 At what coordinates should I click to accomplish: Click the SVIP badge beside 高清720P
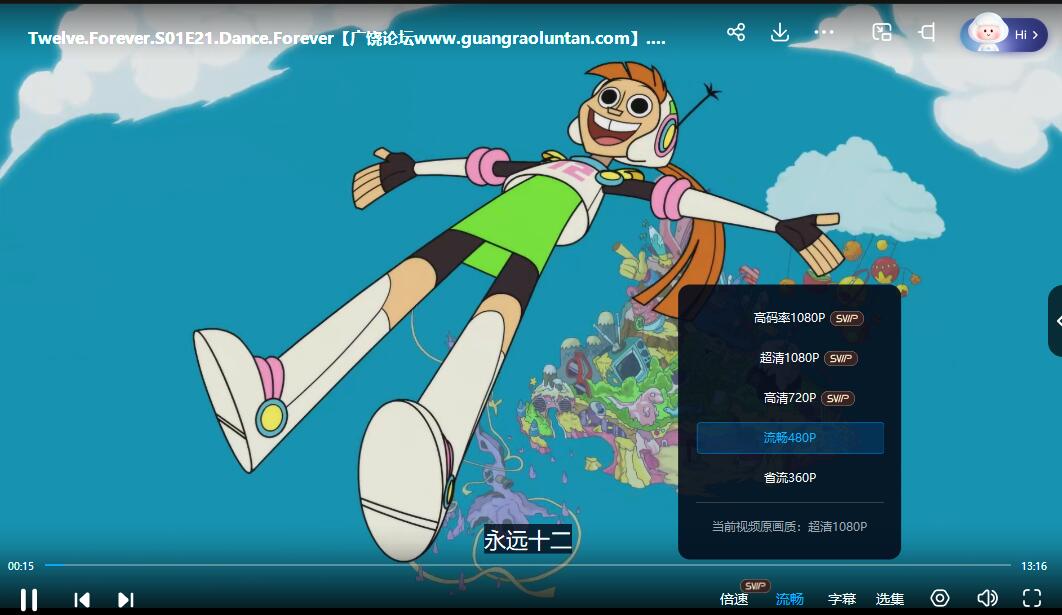(837, 398)
